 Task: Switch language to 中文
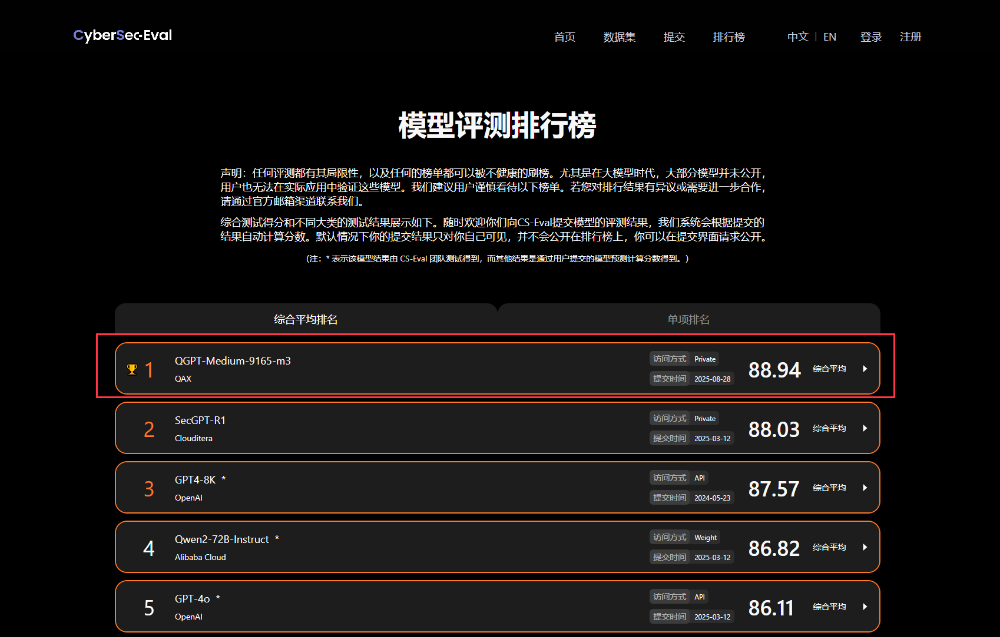click(x=798, y=37)
